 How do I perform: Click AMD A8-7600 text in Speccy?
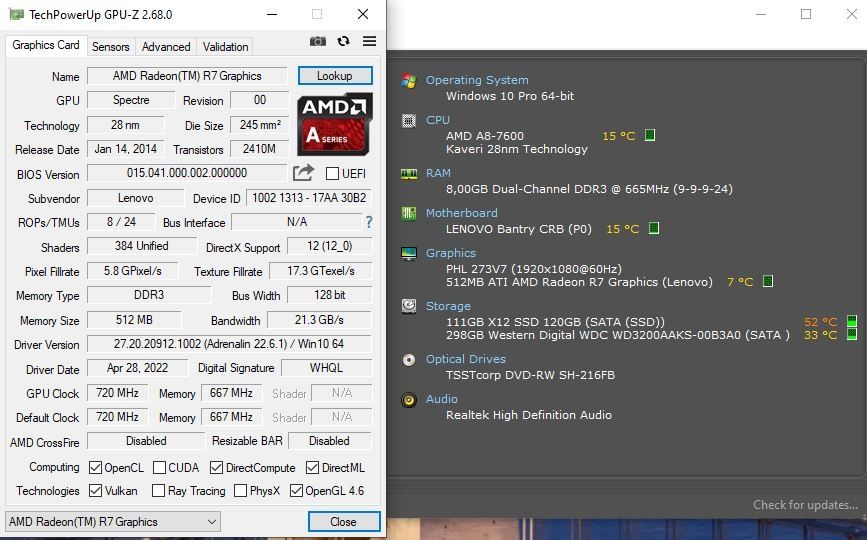[x=484, y=136]
